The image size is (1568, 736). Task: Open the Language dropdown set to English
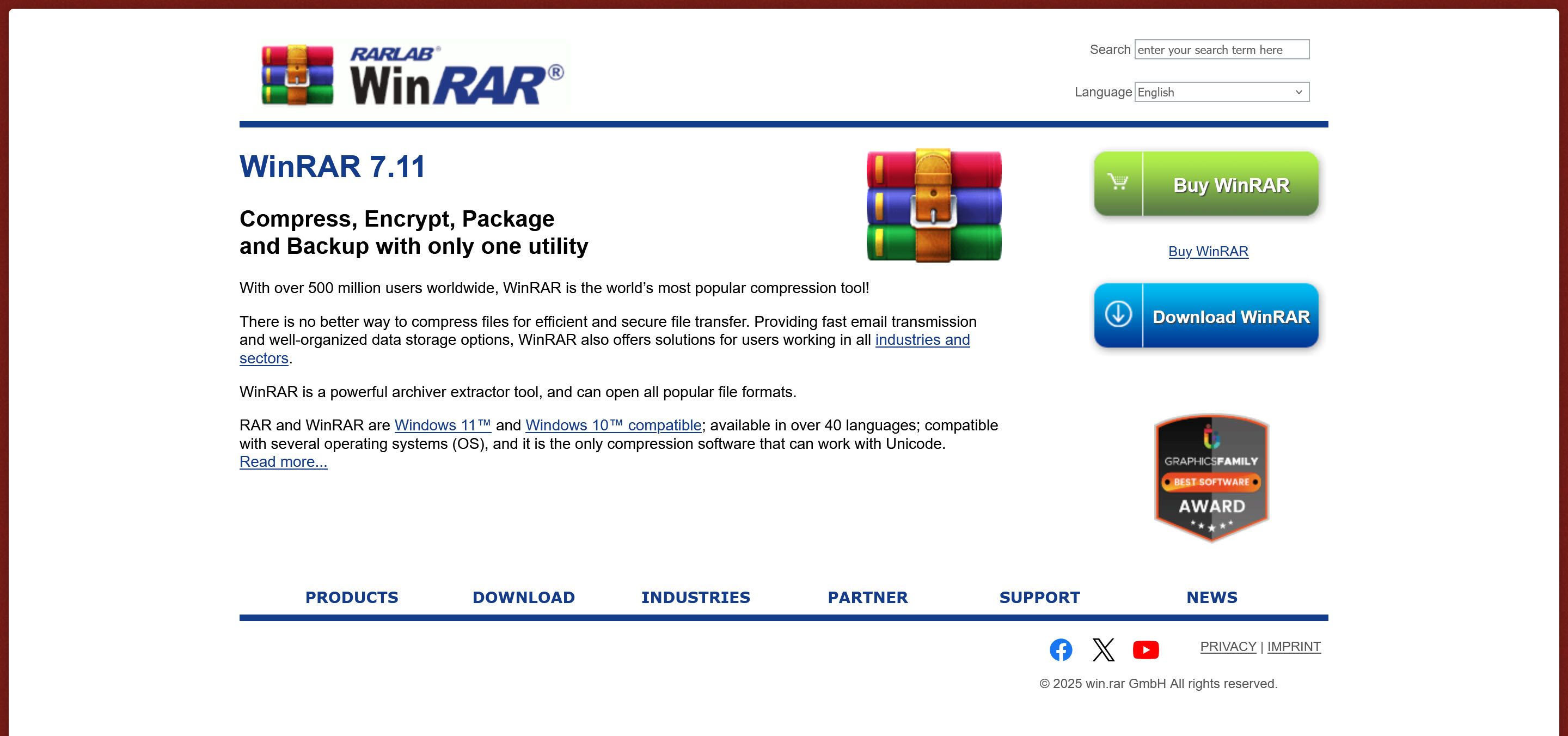pyautogui.click(x=1222, y=92)
